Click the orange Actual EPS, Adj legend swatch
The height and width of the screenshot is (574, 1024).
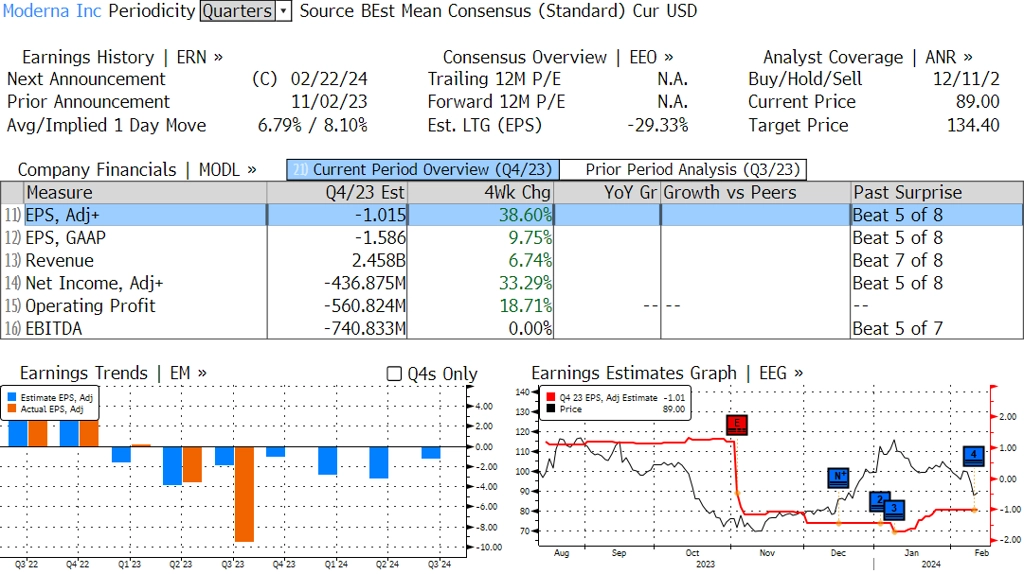pyautogui.click(x=12, y=409)
